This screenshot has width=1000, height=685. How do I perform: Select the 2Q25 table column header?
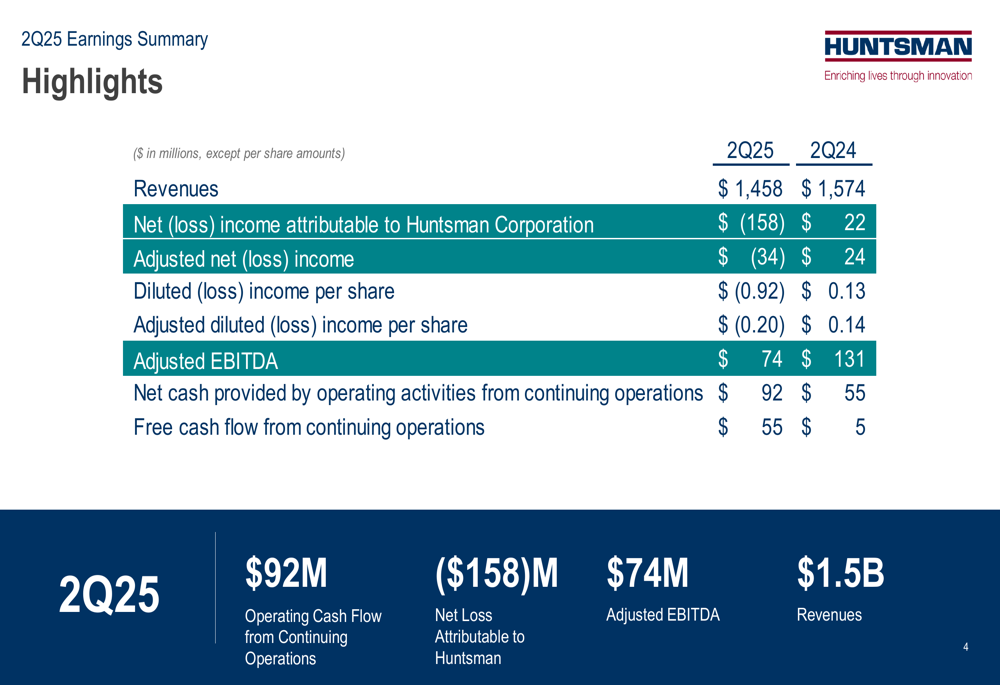pyautogui.click(x=750, y=151)
